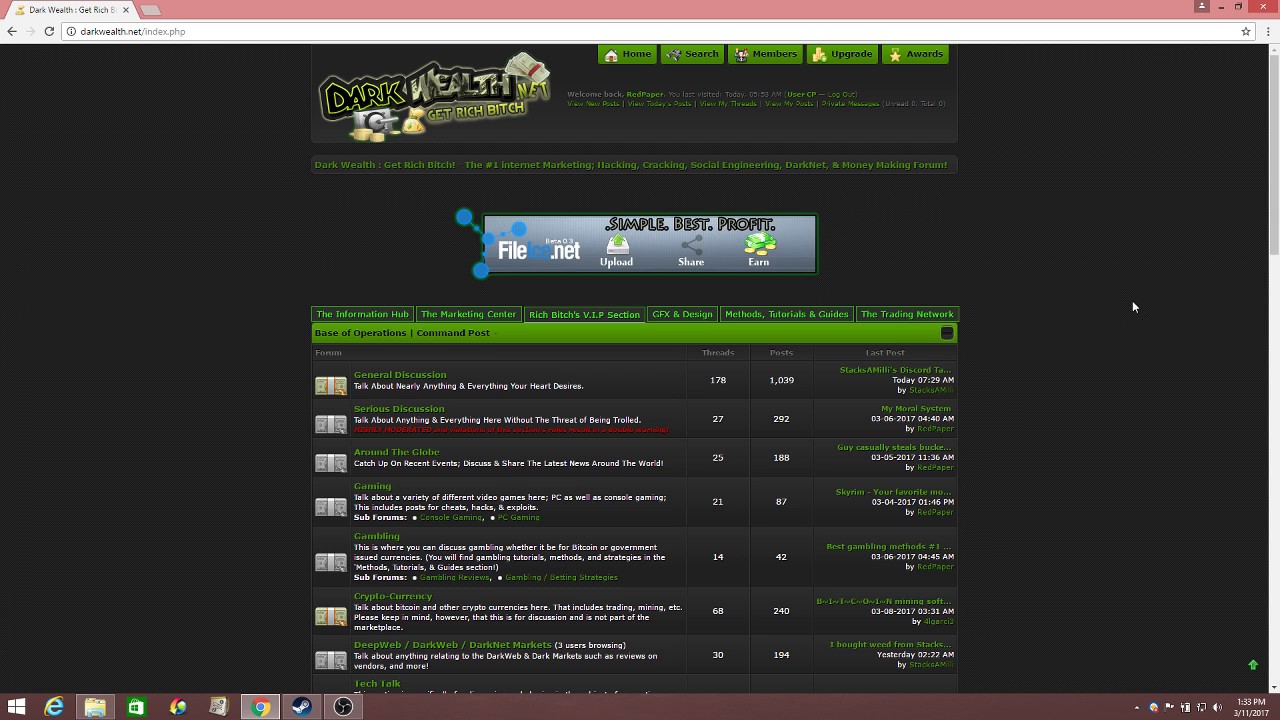Screen dimensions: 1280x720
Task: Go back with the browser back arrow
Action: click(12, 31)
